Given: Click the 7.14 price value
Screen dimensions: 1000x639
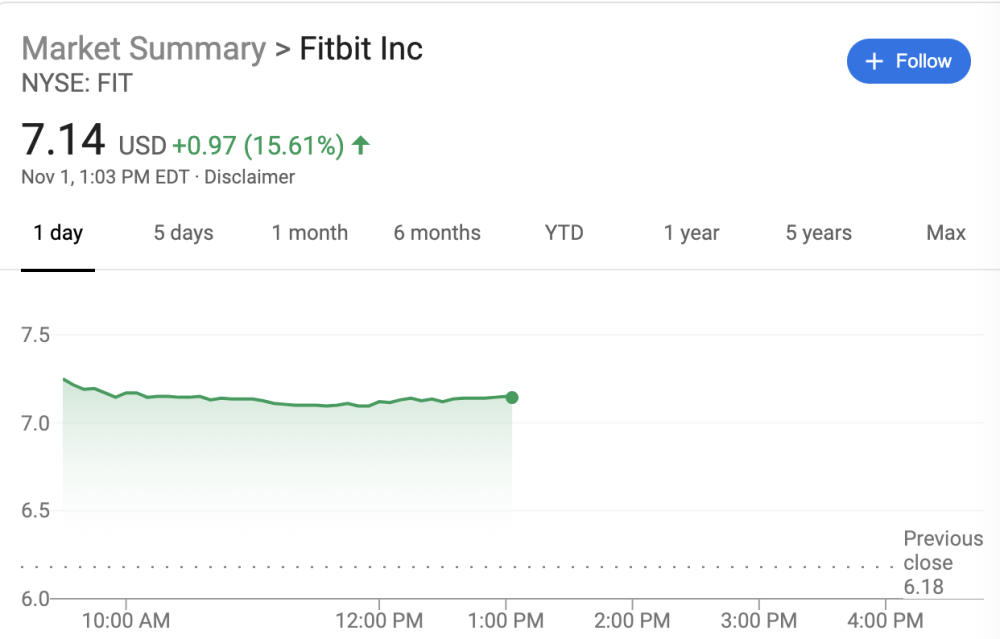Looking at the screenshot, I should [x=63, y=140].
